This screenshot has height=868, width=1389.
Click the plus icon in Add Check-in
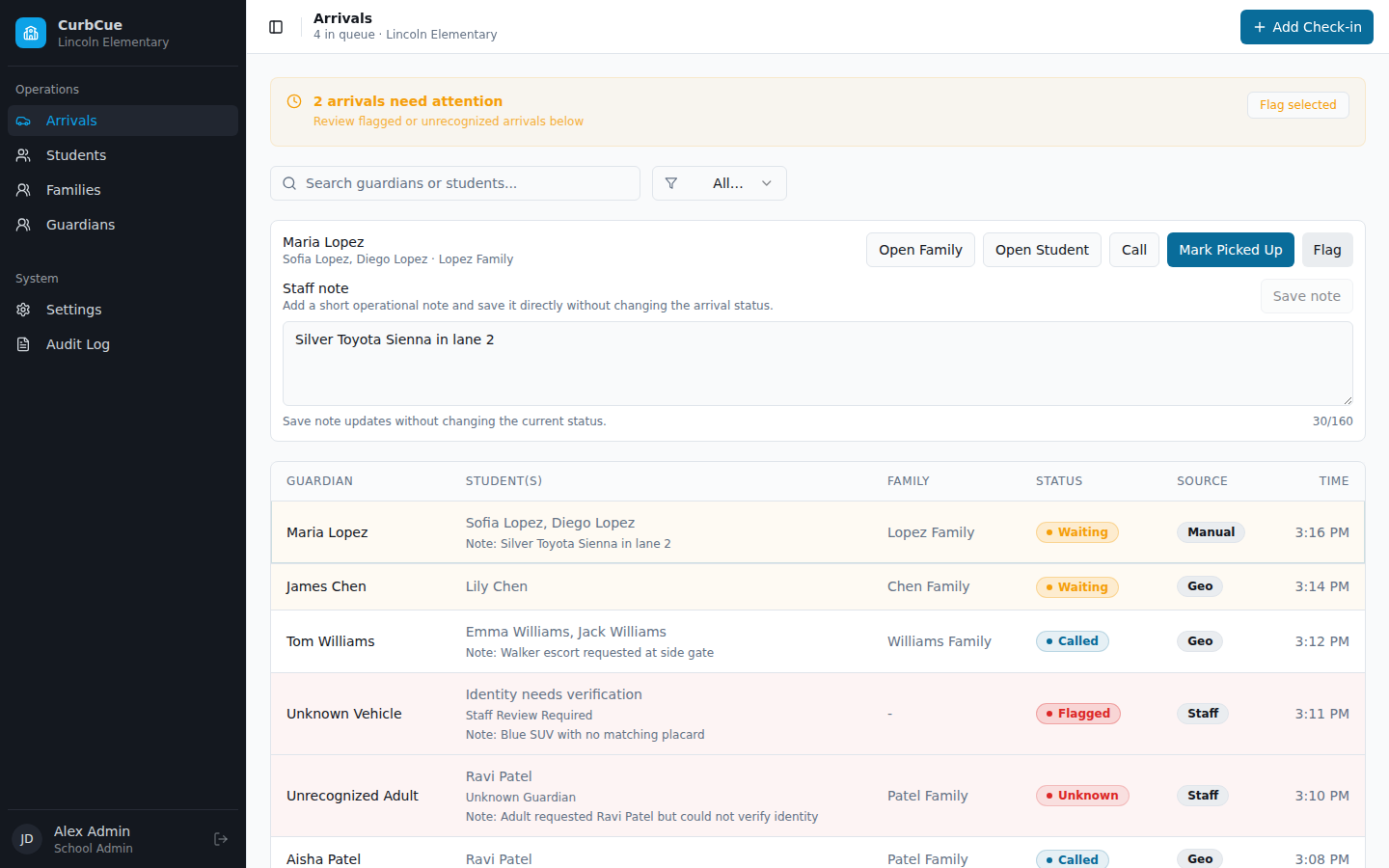pyautogui.click(x=1259, y=27)
